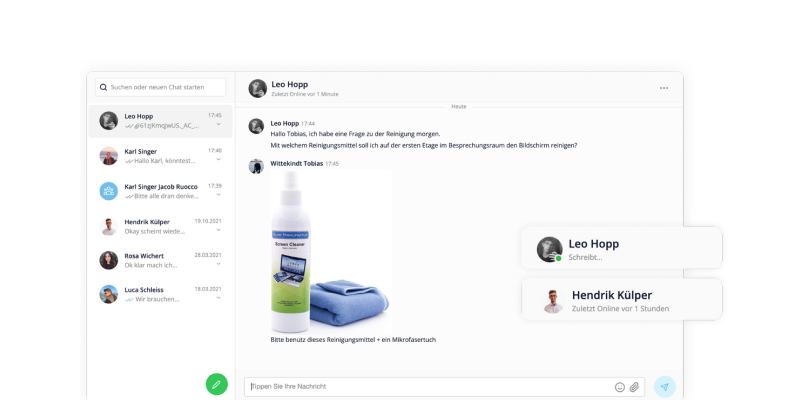
Task: Open Karl Singer chat in the list
Action: 160,156
